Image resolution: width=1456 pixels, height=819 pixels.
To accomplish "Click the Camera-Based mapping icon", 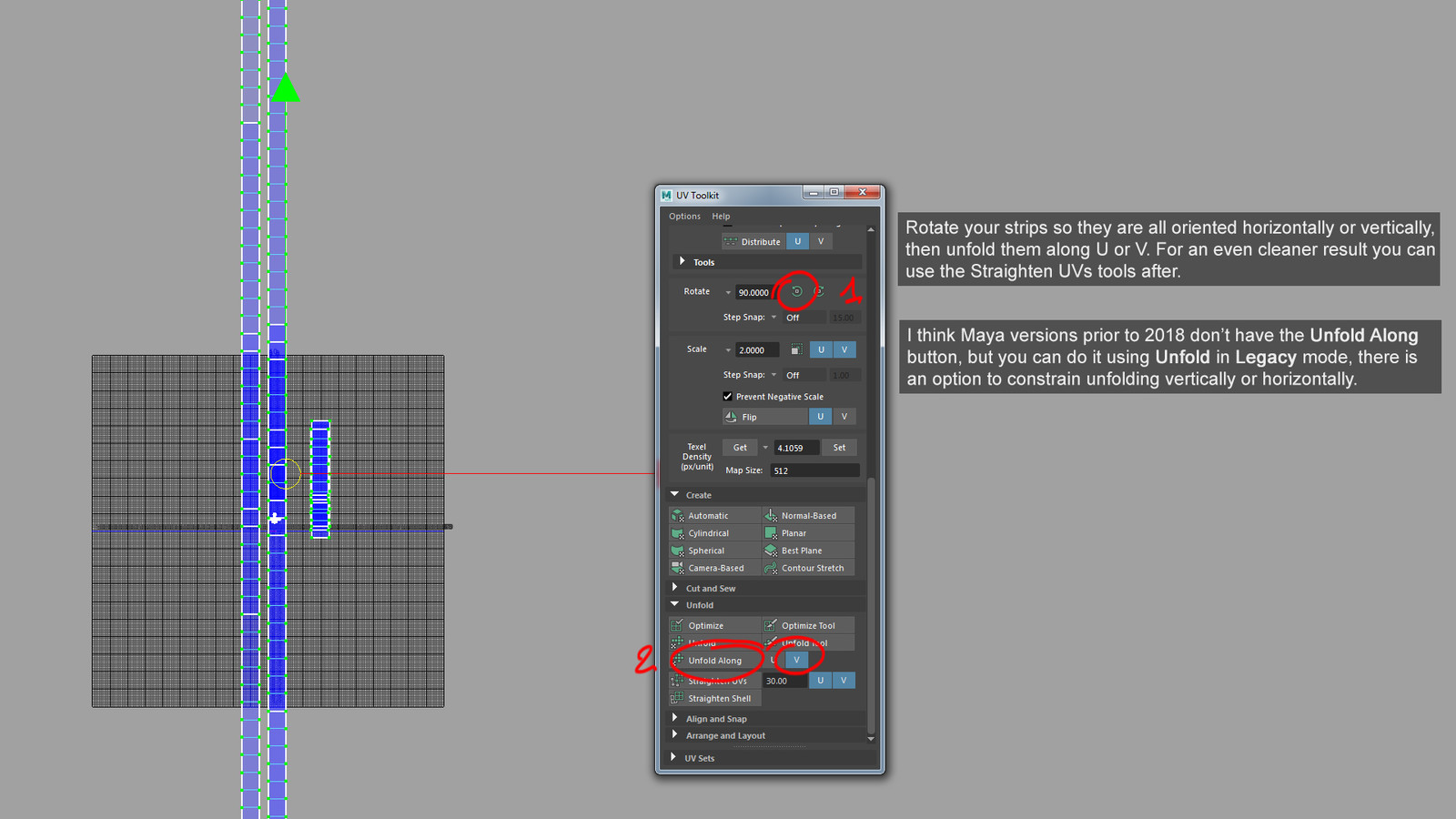I will 677,568.
